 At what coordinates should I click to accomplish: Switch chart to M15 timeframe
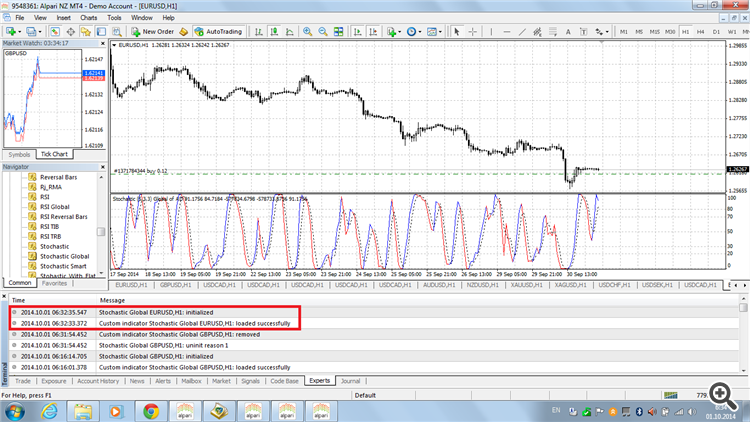click(x=654, y=31)
